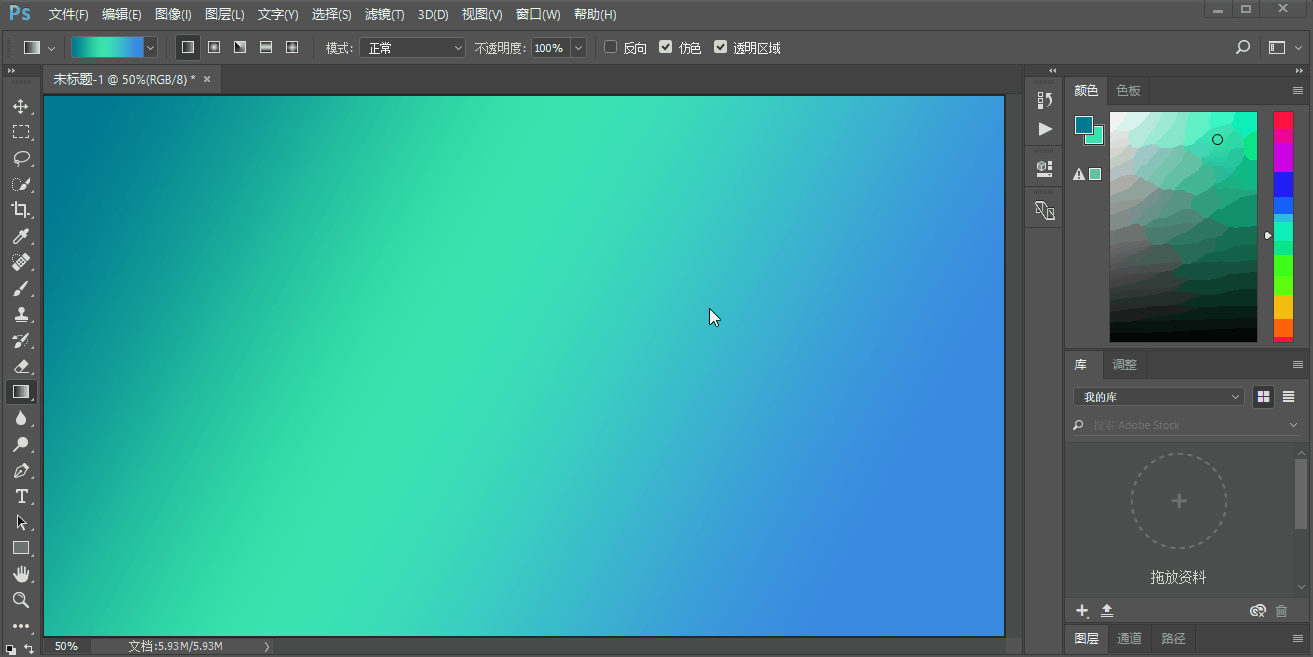The width and height of the screenshot is (1313, 657).
Task: Open the 滤镜(T) menu
Action: [385, 15]
